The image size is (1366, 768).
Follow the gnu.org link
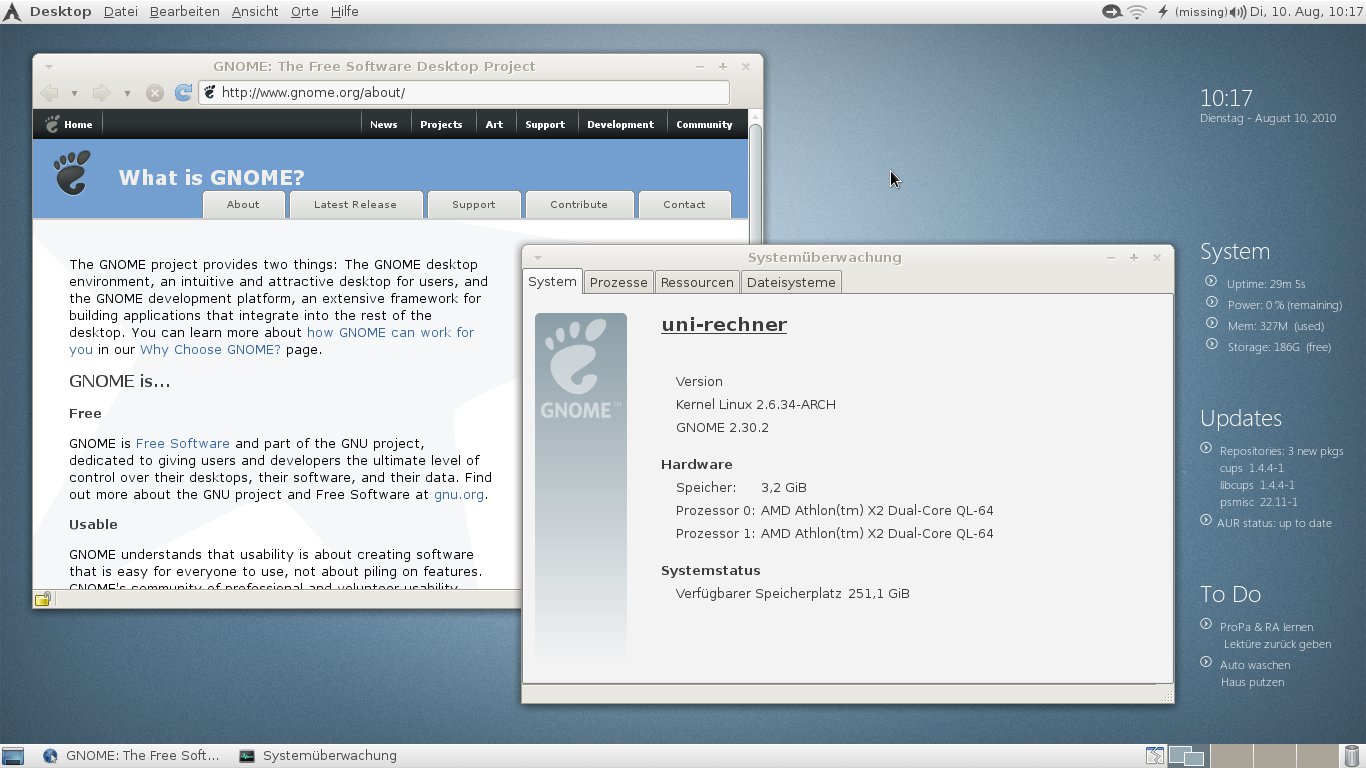click(459, 495)
